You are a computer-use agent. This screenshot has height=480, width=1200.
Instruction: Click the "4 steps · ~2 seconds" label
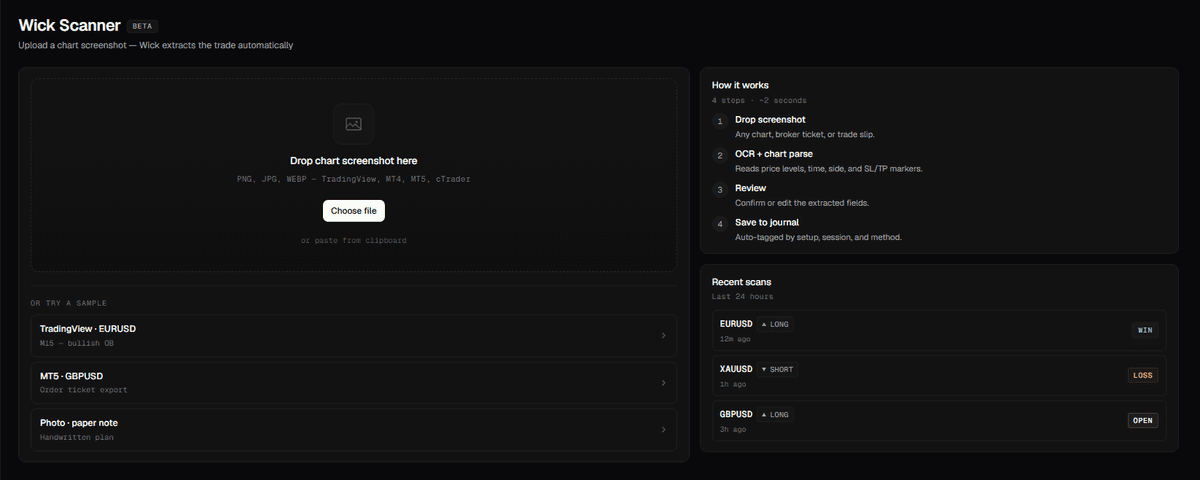(759, 100)
